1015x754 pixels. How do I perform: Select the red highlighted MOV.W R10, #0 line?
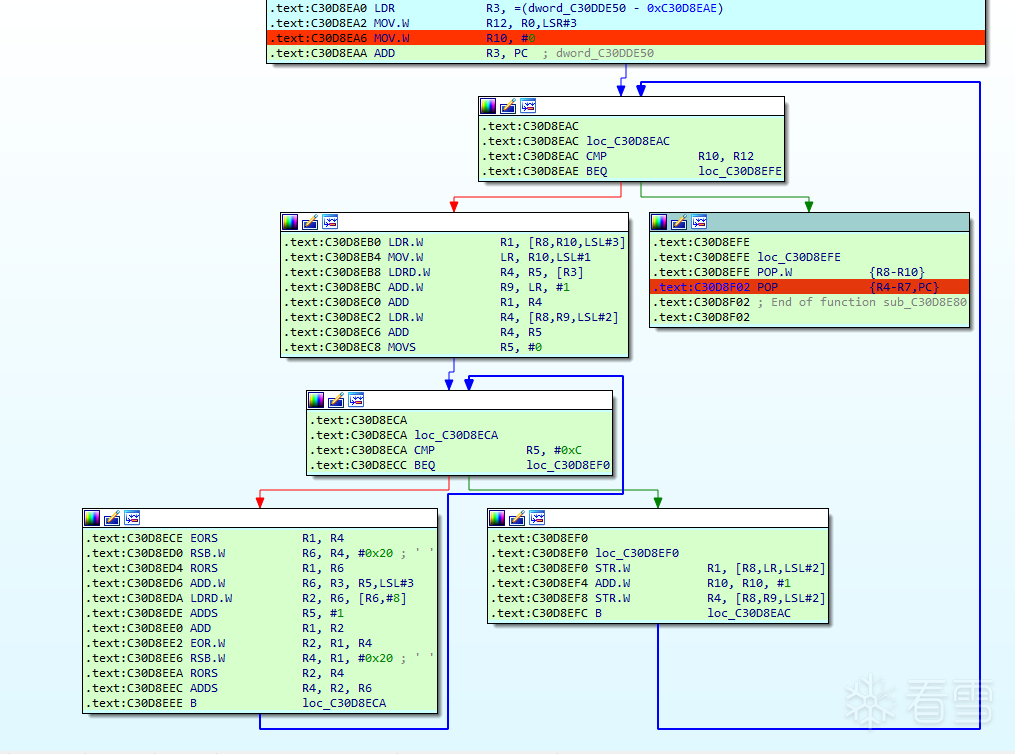click(626, 38)
